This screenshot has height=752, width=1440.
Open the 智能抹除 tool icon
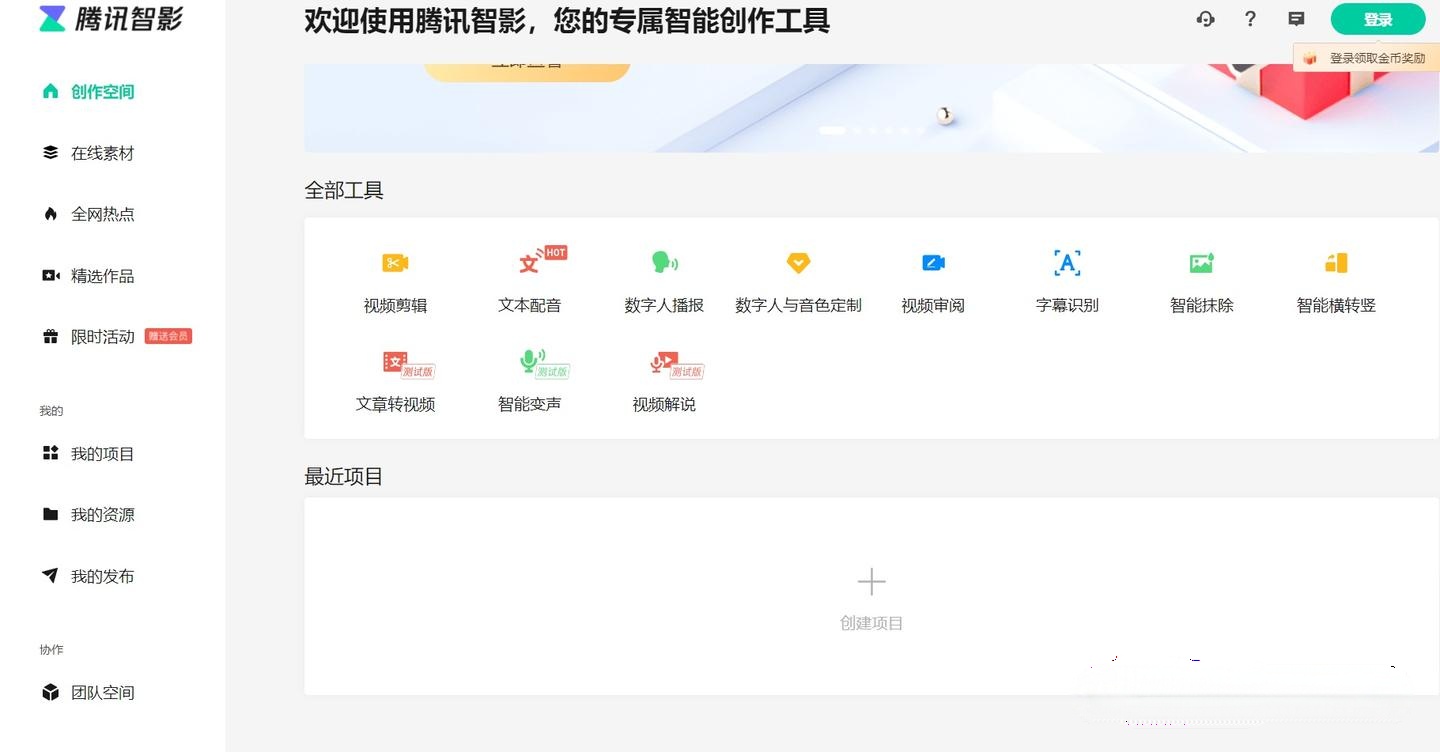point(1201,263)
